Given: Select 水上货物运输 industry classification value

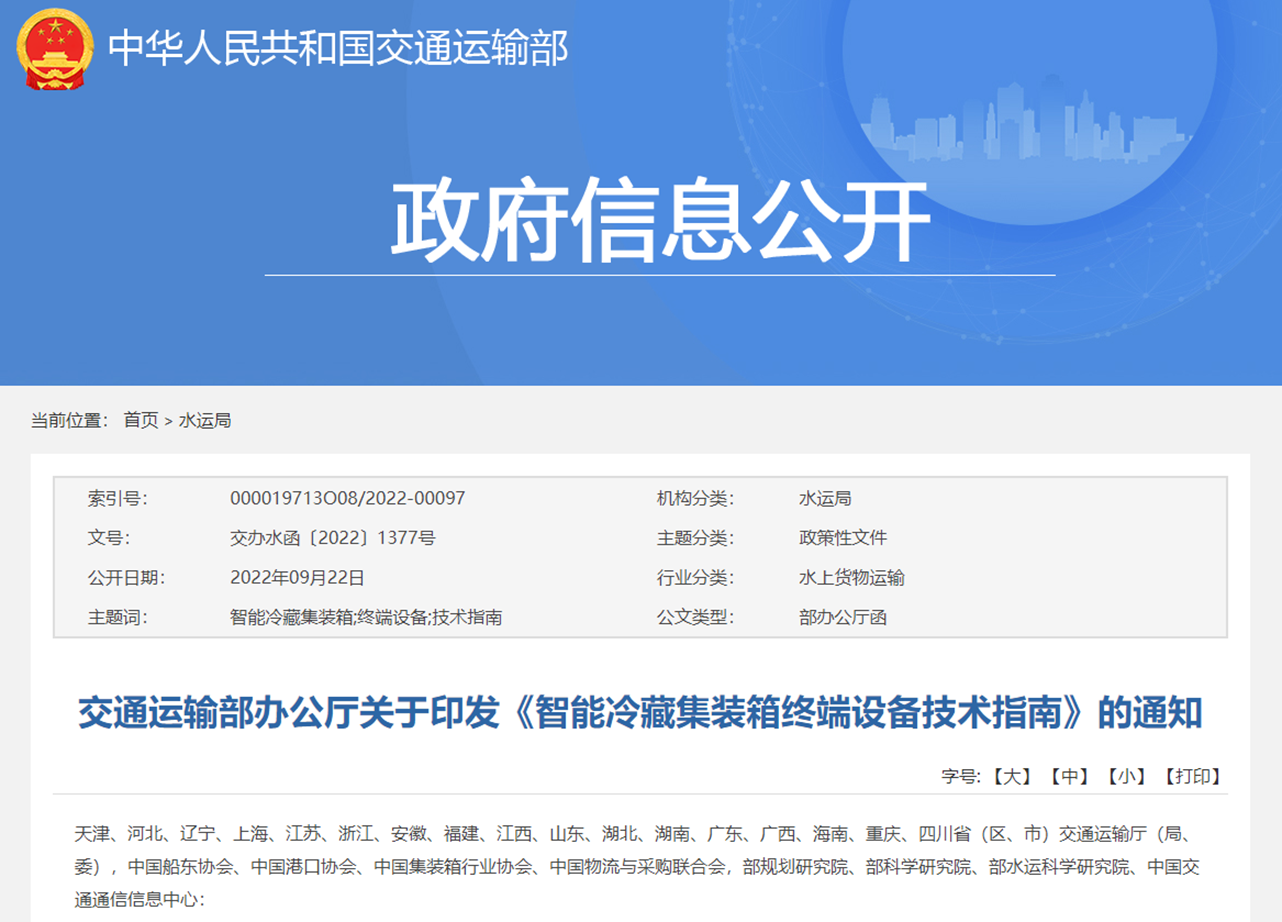Looking at the screenshot, I should [x=851, y=578].
